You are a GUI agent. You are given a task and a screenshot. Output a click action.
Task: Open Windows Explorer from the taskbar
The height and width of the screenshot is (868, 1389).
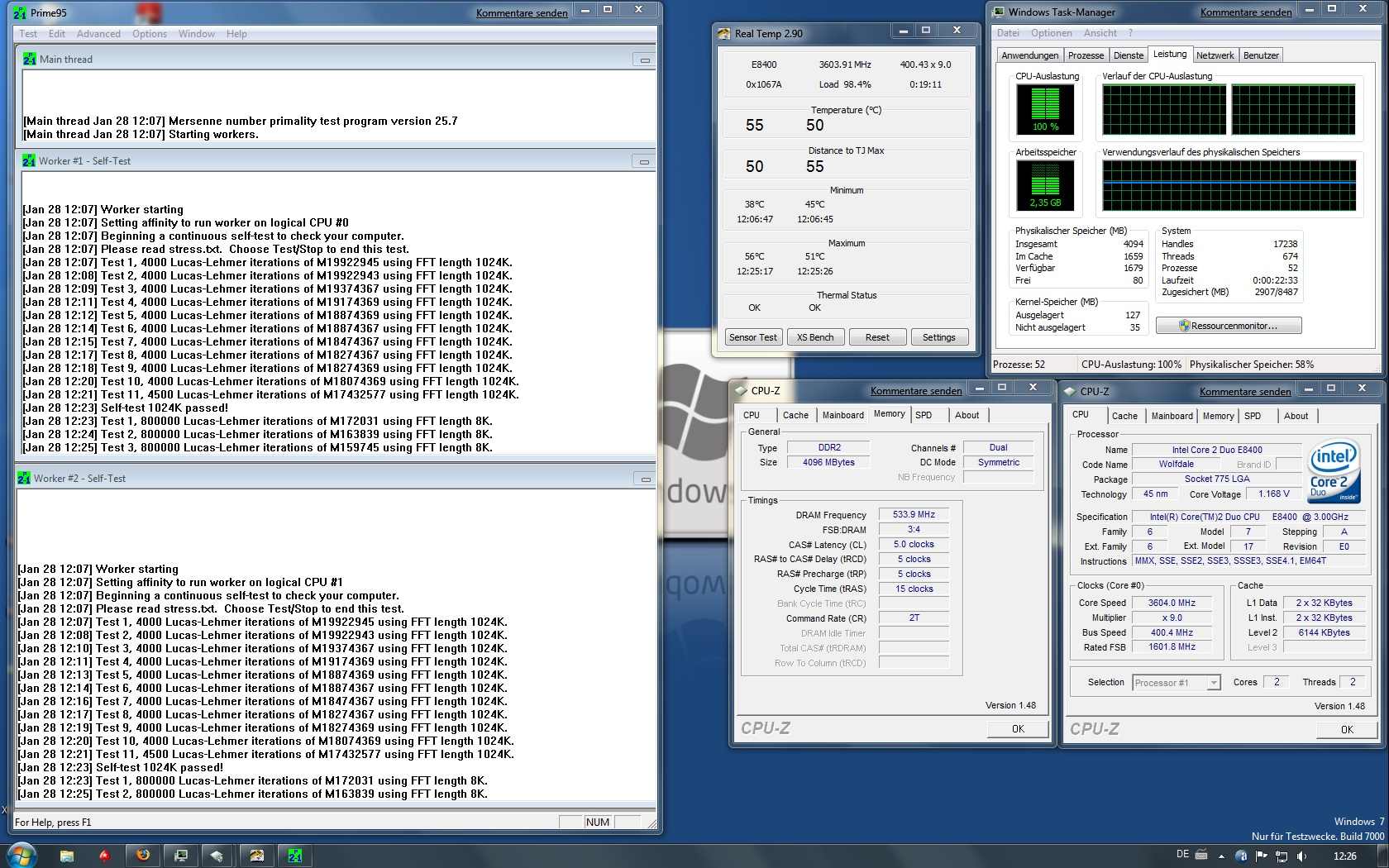point(67,856)
